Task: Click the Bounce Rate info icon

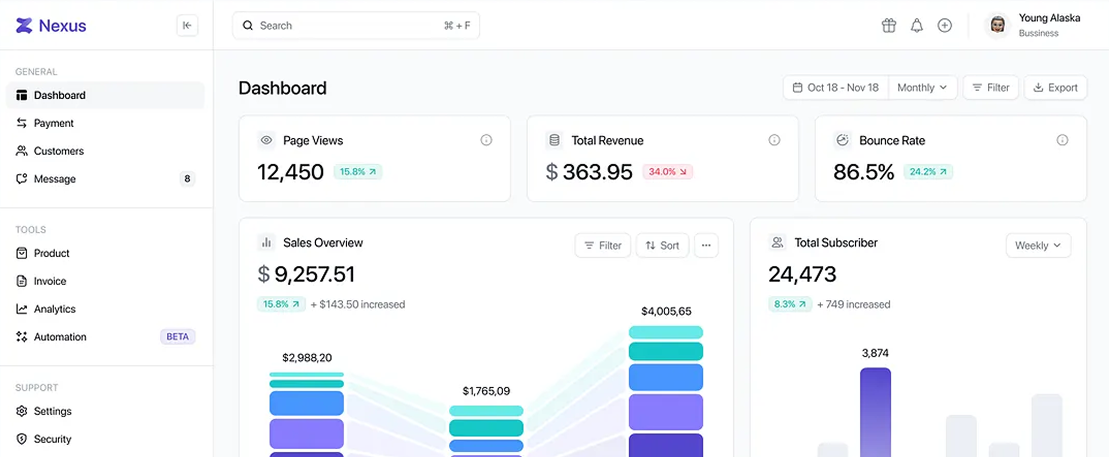Action: (1062, 141)
